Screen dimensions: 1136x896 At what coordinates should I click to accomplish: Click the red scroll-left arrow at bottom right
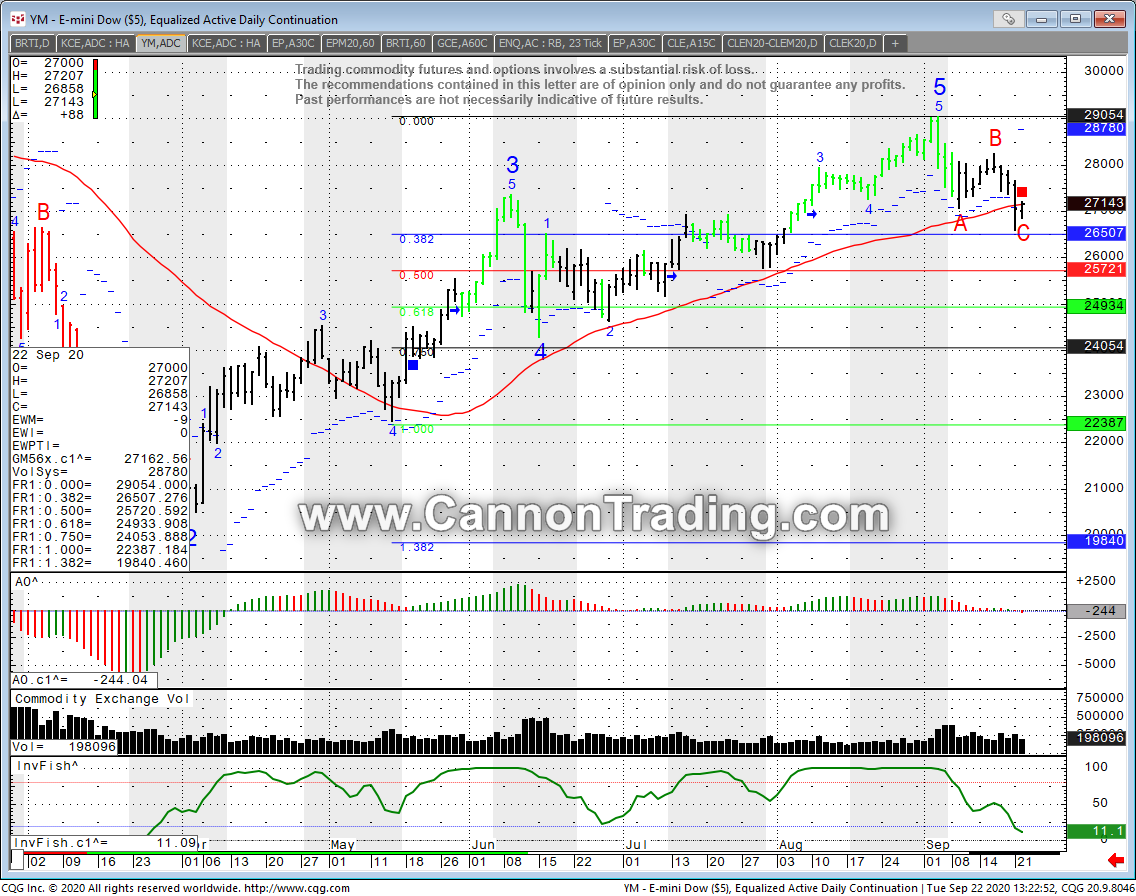pyautogui.click(x=1116, y=860)
